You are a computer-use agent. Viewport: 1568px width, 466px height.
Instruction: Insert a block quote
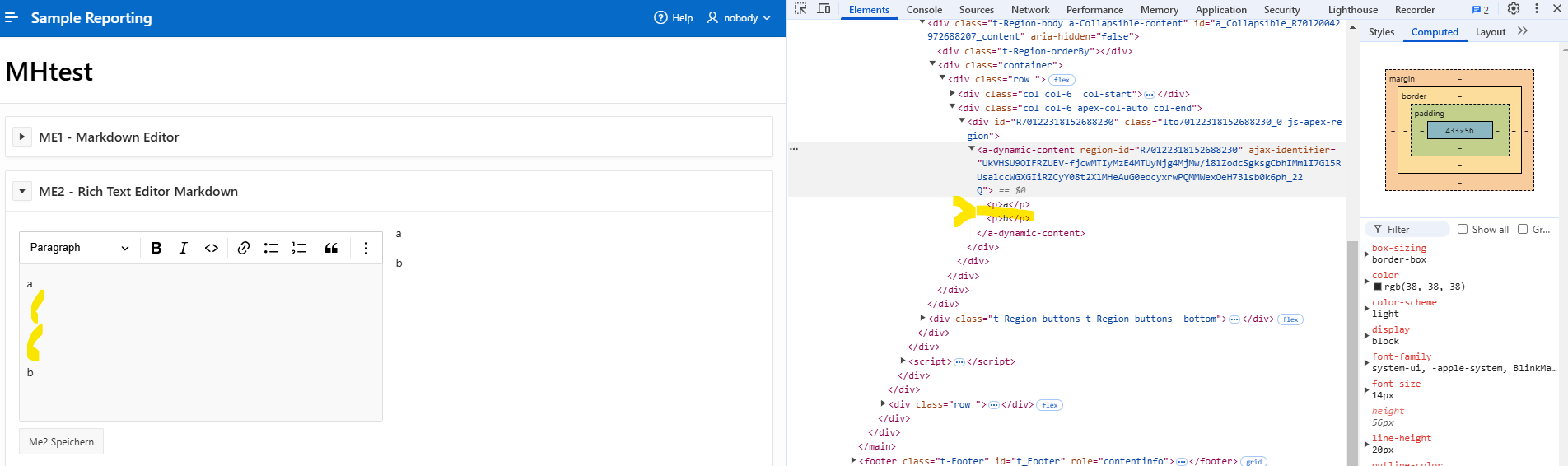[x=332, y=248]
